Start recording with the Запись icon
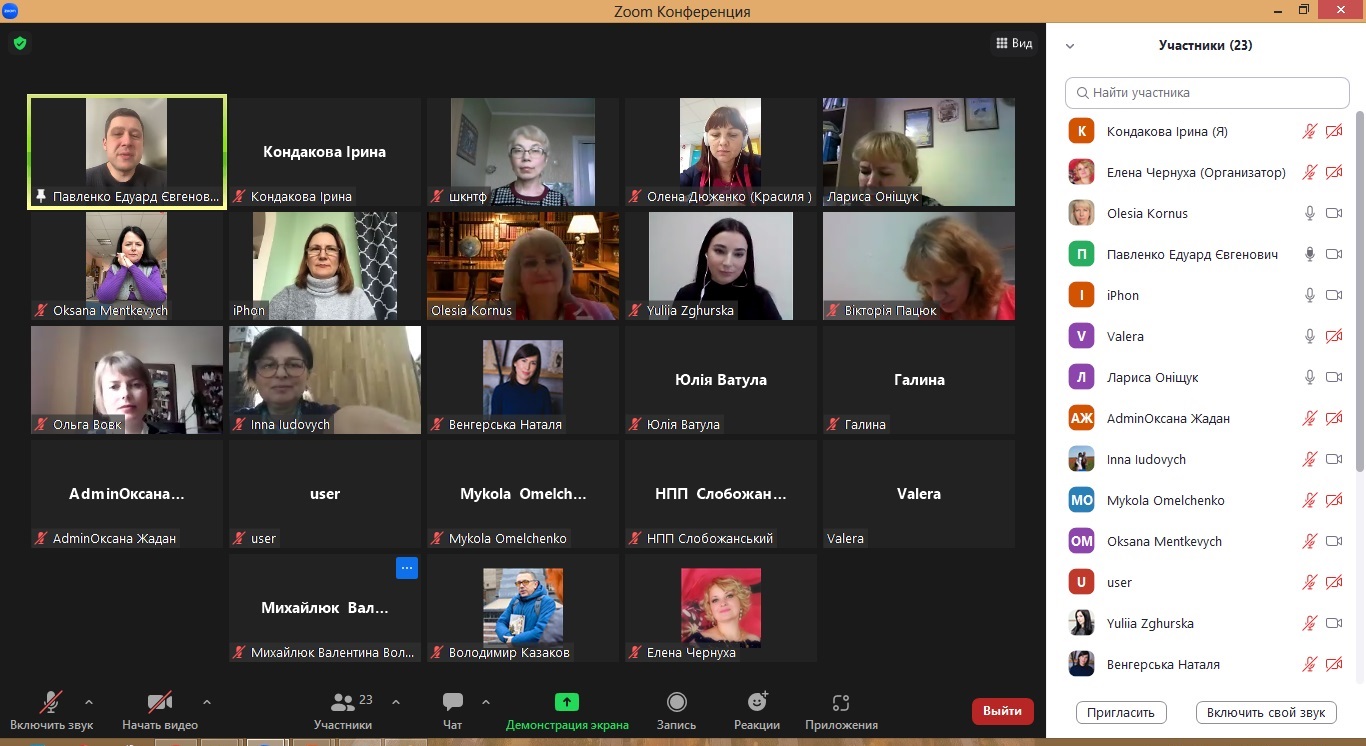Viewport: 1366px width, 746px height. [677, 703]
